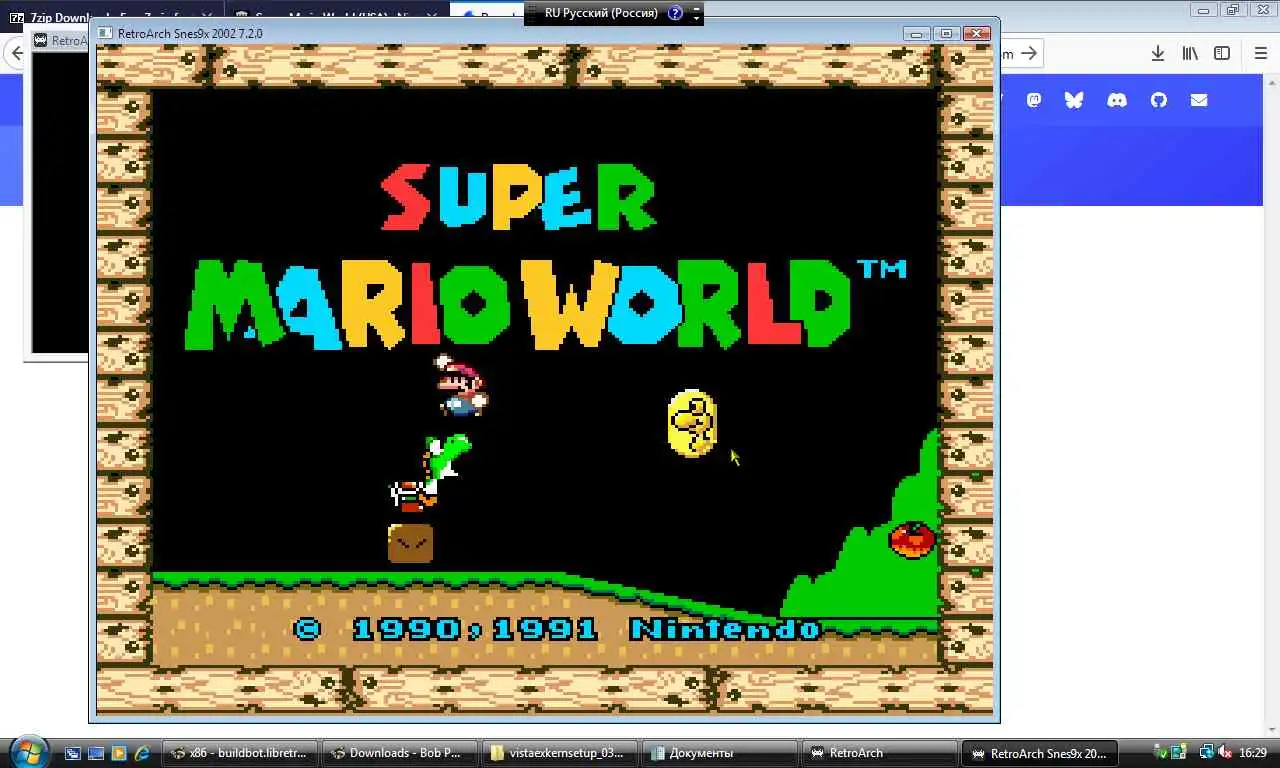Restore down the Firefox browser window
The image size is (1280, 768).
coord(1232,10)
